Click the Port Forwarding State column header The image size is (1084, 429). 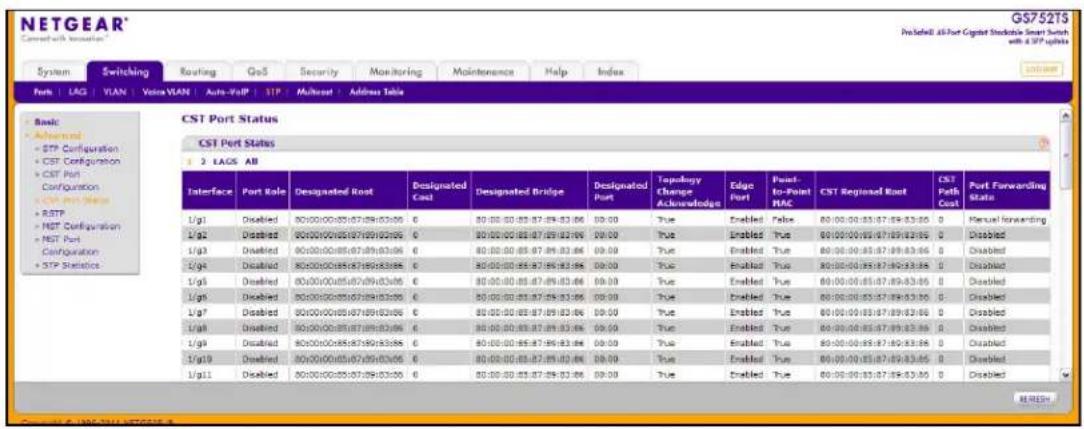[1007, 191]
